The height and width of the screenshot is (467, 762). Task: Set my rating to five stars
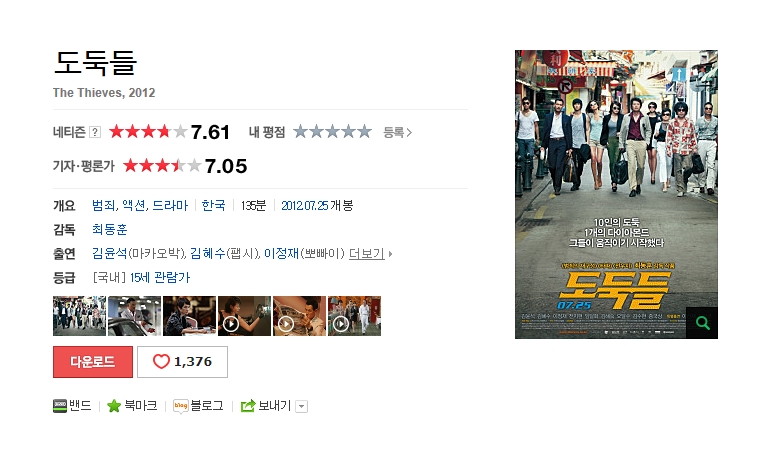[364, 132]
